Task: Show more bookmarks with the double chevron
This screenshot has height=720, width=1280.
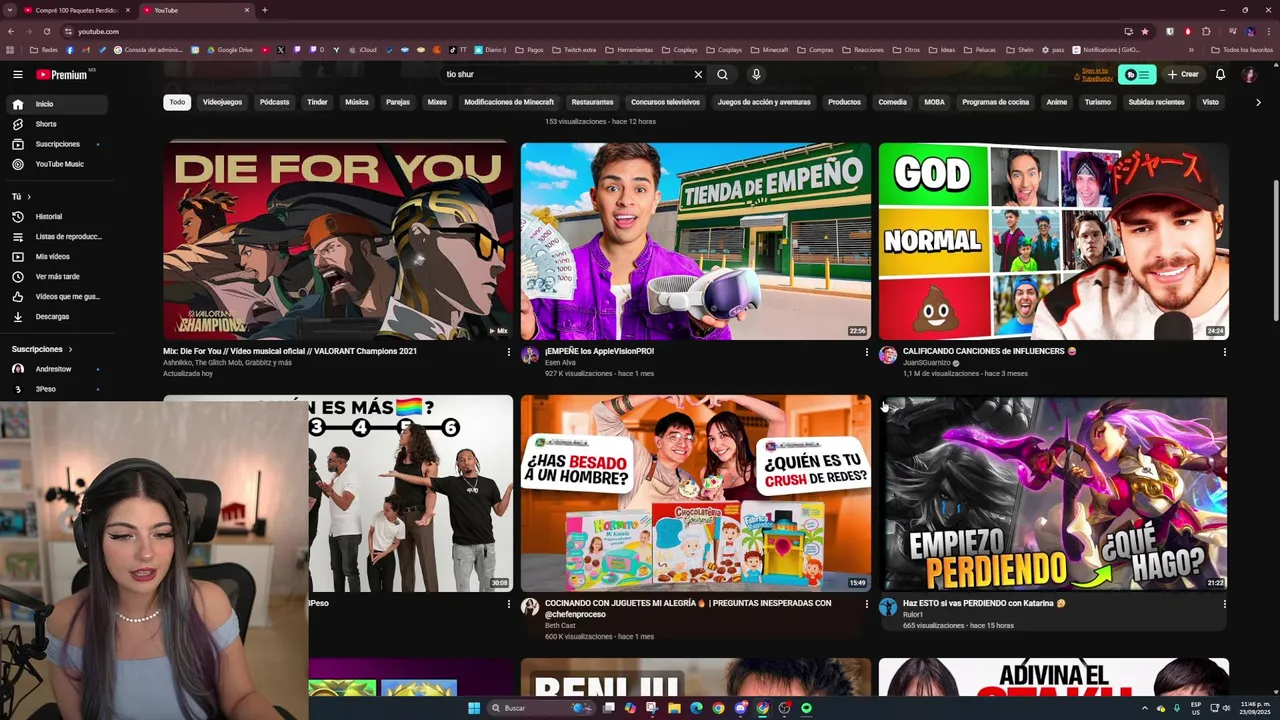Action: (x=1191, y=50)
